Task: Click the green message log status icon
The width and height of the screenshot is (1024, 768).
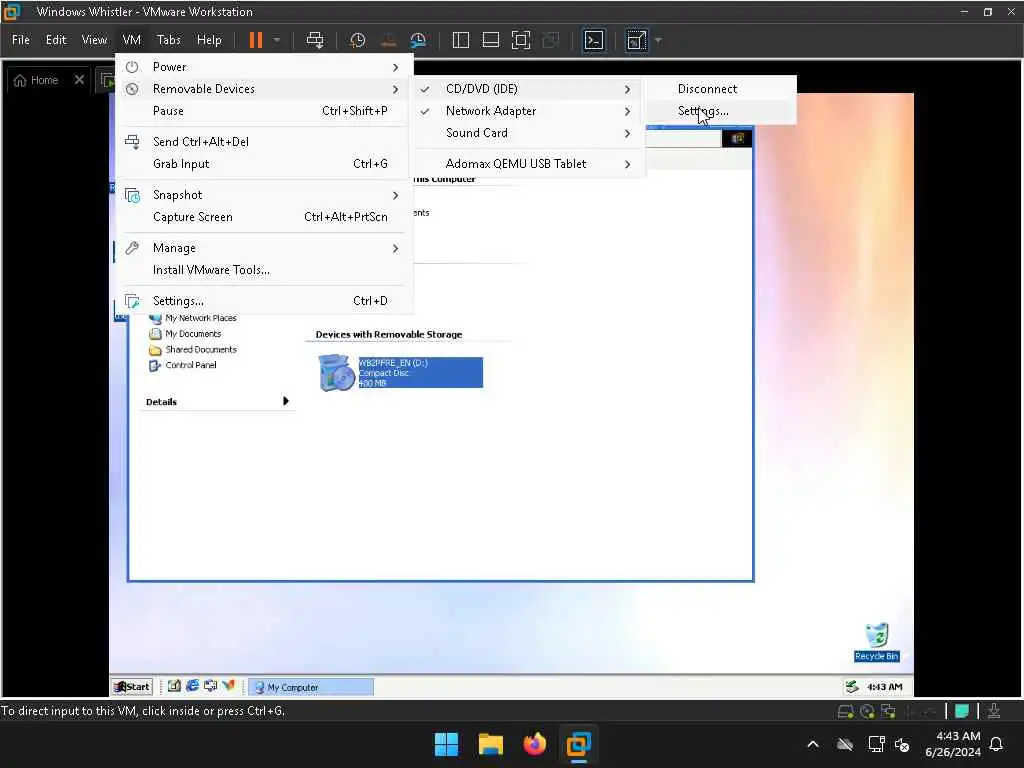Action: [x=962, y=711]
